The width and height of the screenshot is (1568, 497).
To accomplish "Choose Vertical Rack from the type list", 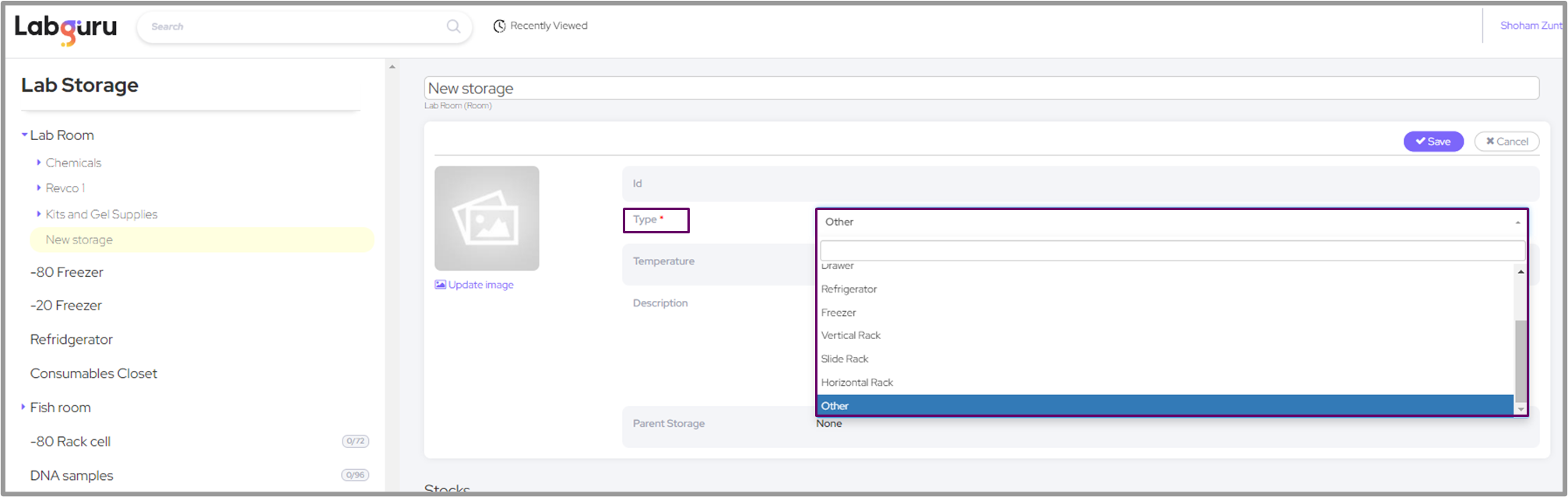I will click(x=850, y=335).
